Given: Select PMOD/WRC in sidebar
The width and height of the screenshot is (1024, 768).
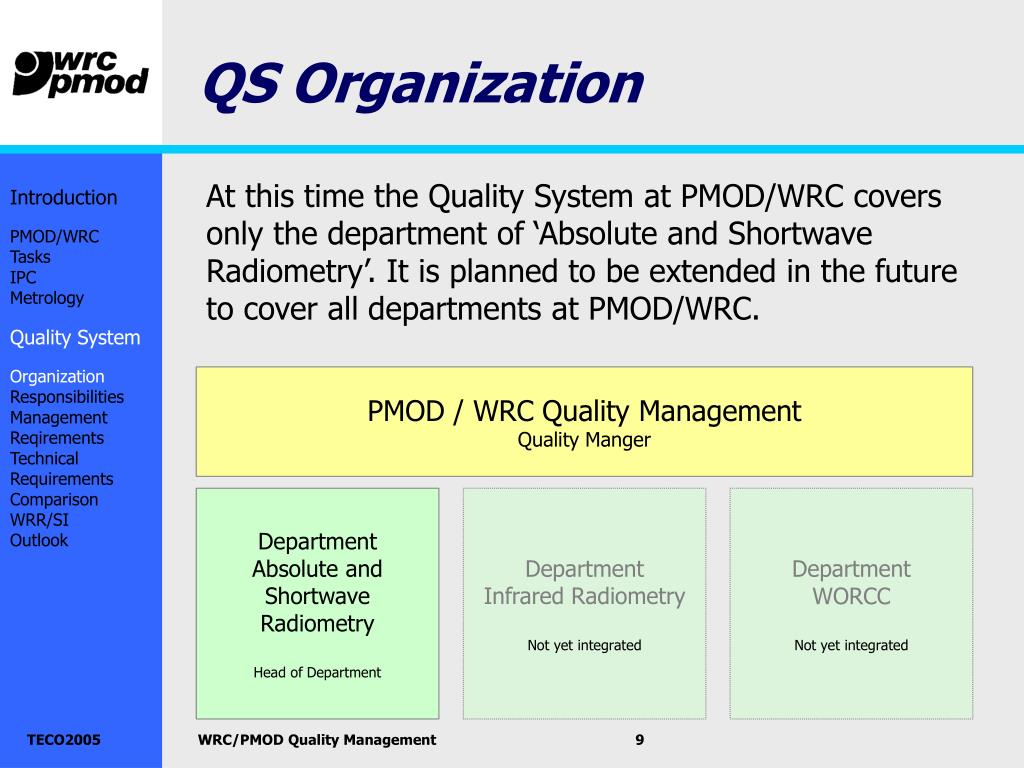Looking at the screenshot, I should (x=54, y=236).
